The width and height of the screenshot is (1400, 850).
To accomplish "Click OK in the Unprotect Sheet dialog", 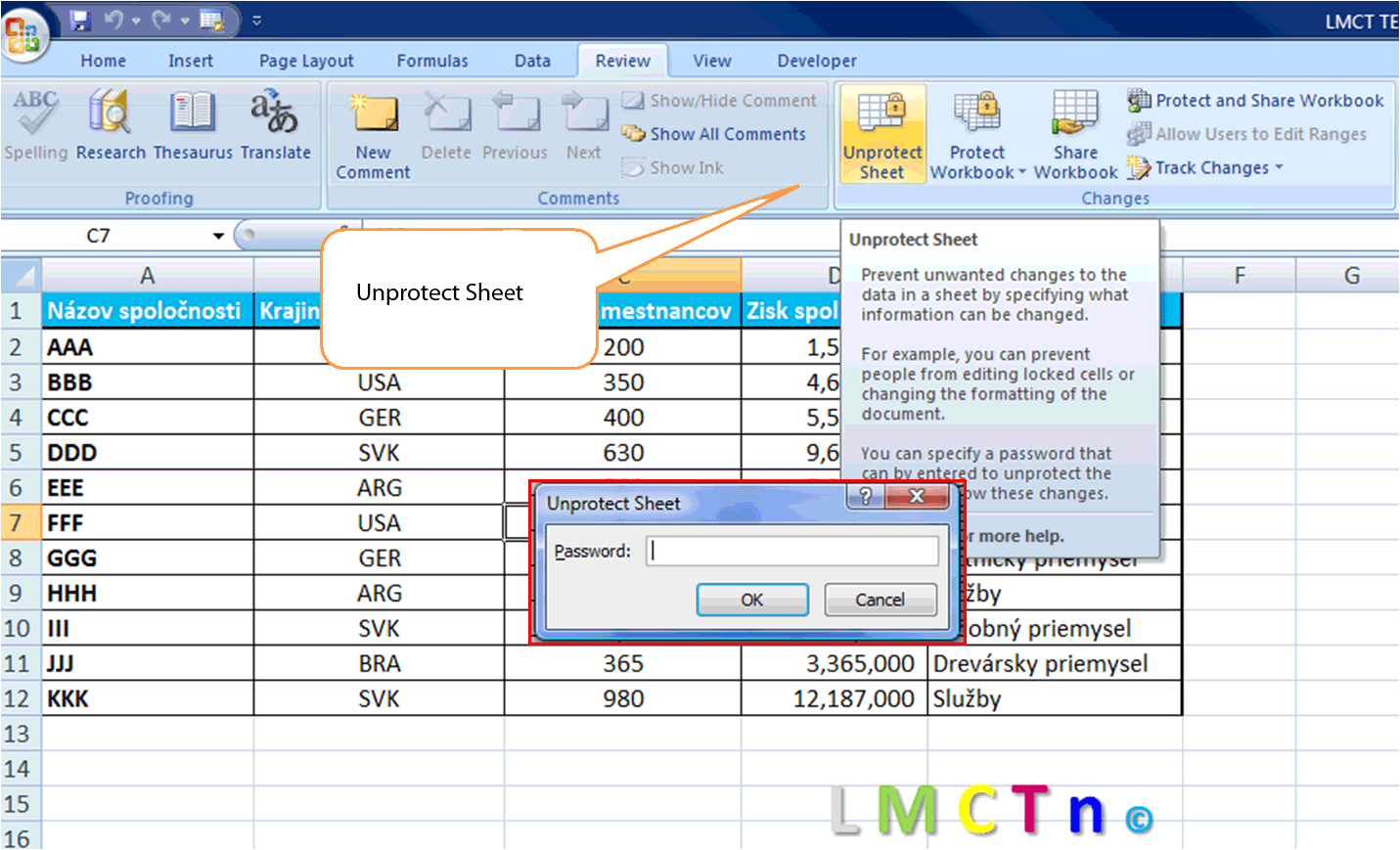I will tap(751, 600).
